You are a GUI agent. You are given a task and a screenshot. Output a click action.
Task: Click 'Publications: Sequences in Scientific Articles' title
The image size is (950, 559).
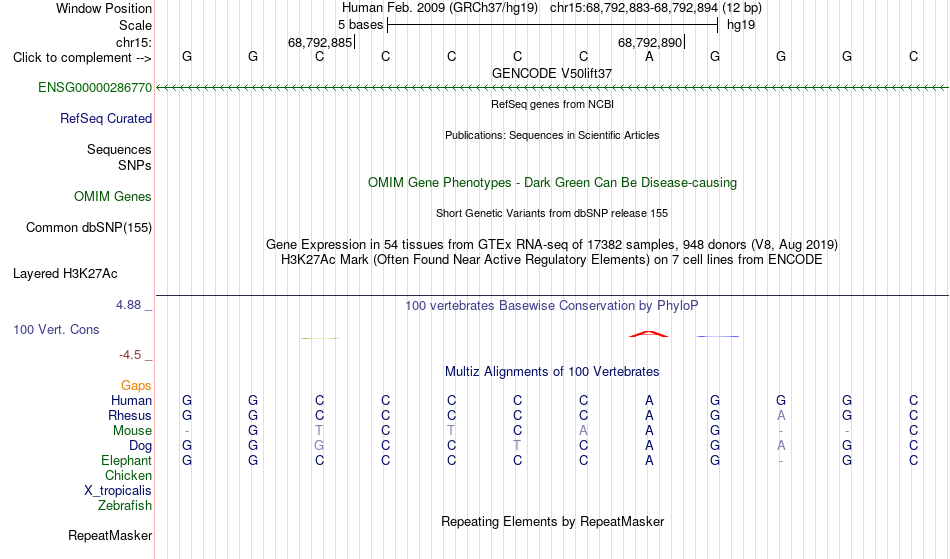point(552,135)
